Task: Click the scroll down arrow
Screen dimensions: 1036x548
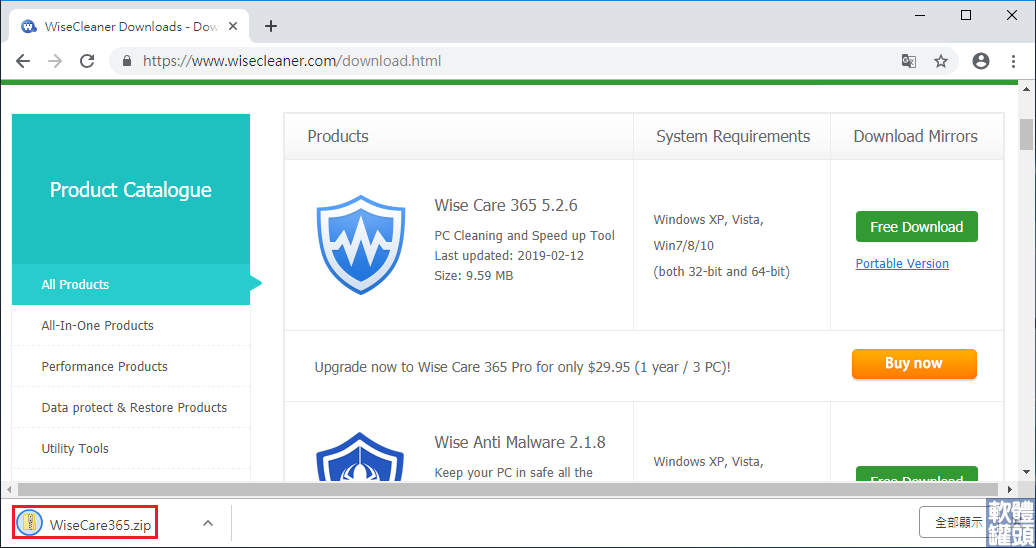Action: click(x=1026, y=471)
